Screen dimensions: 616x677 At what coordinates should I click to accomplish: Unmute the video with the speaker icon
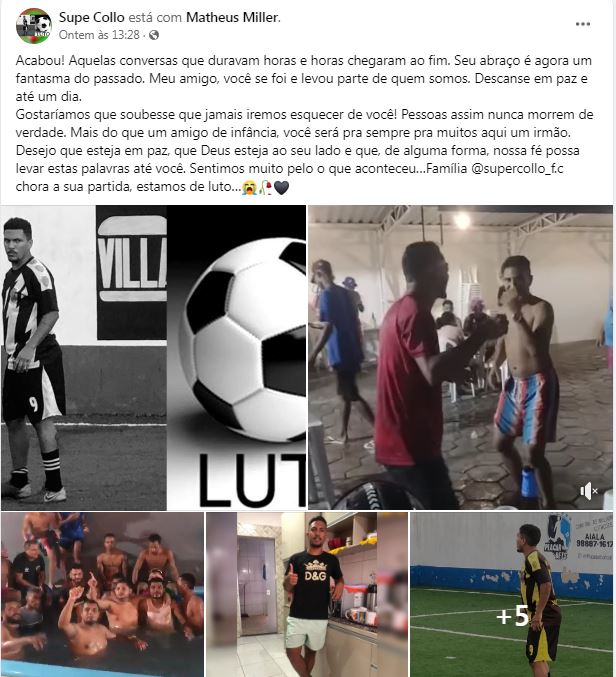click(x=588, y=491)
